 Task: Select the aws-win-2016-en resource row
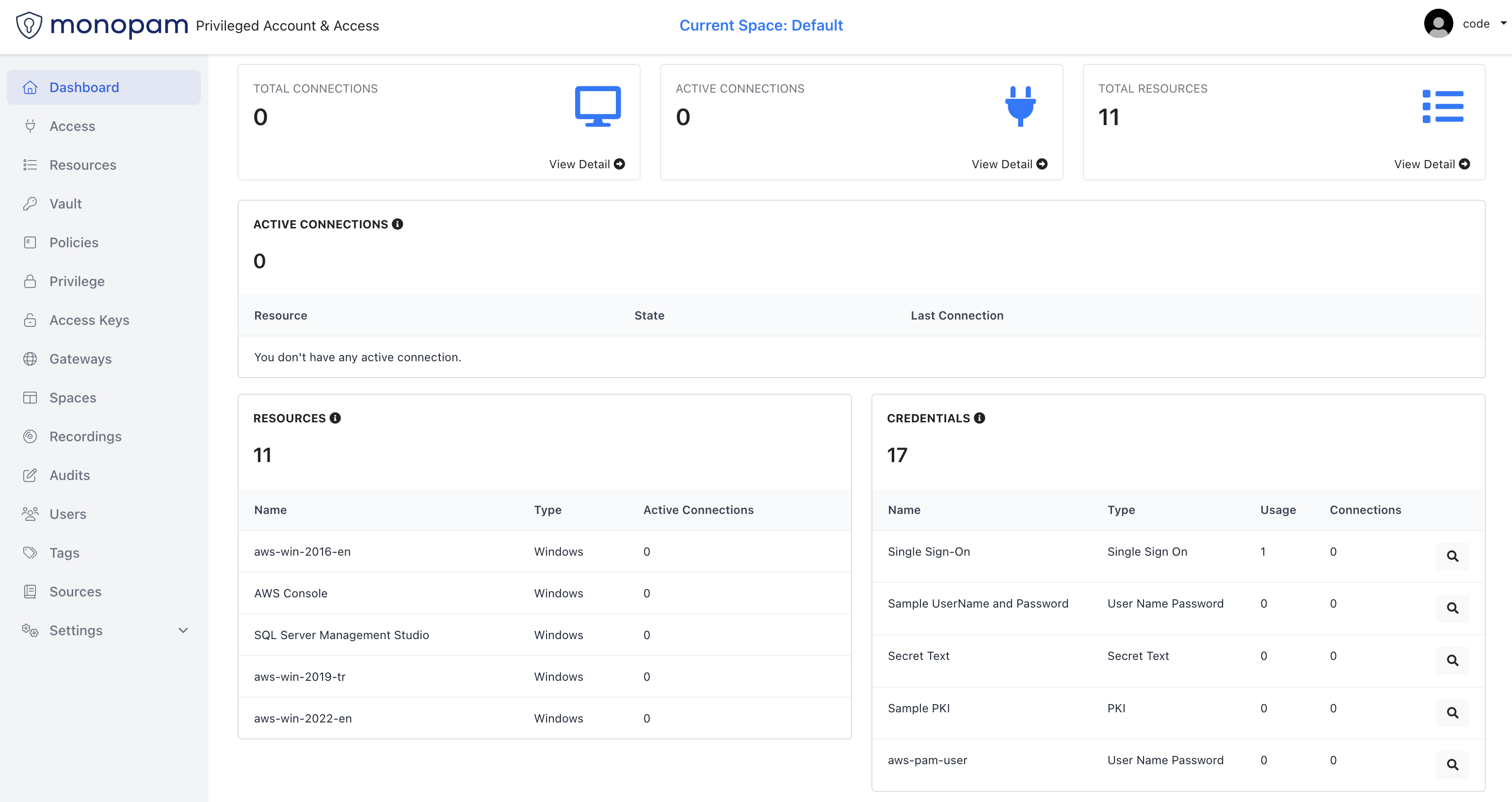[x=302, y=552]
